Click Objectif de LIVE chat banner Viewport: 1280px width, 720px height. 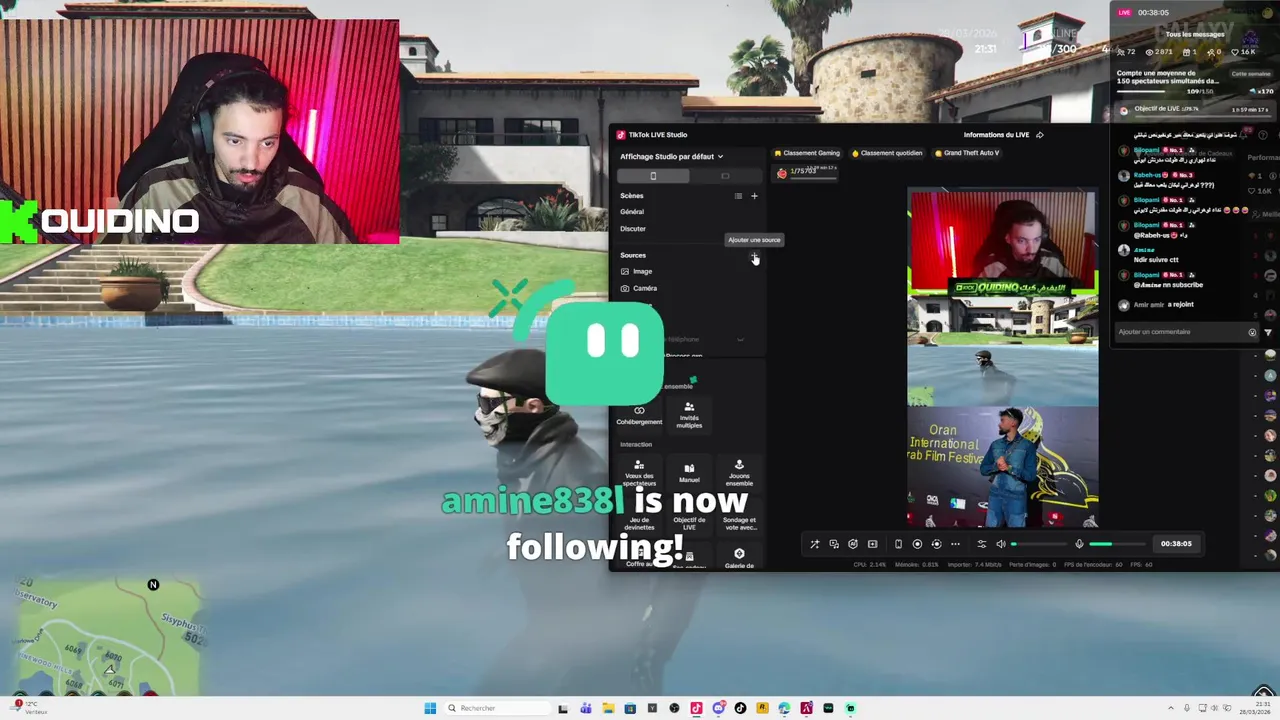1196,109
